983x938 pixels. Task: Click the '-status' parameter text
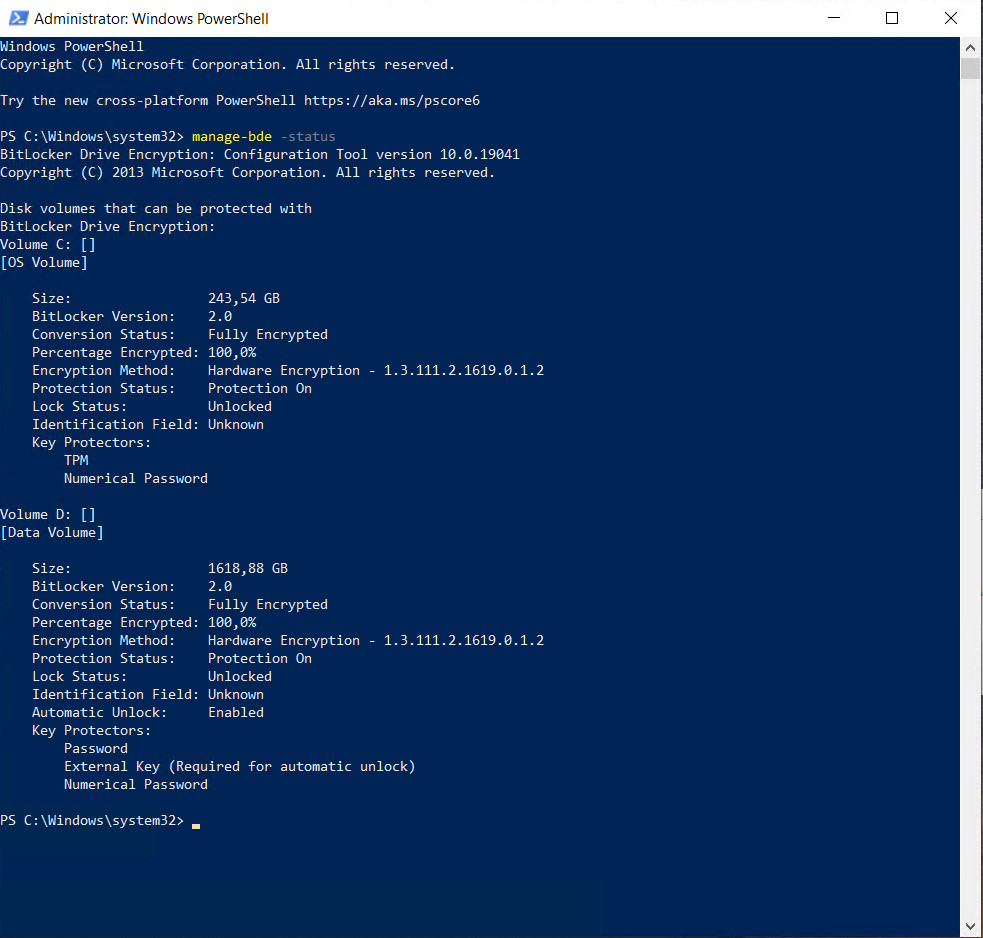[307, 136]
